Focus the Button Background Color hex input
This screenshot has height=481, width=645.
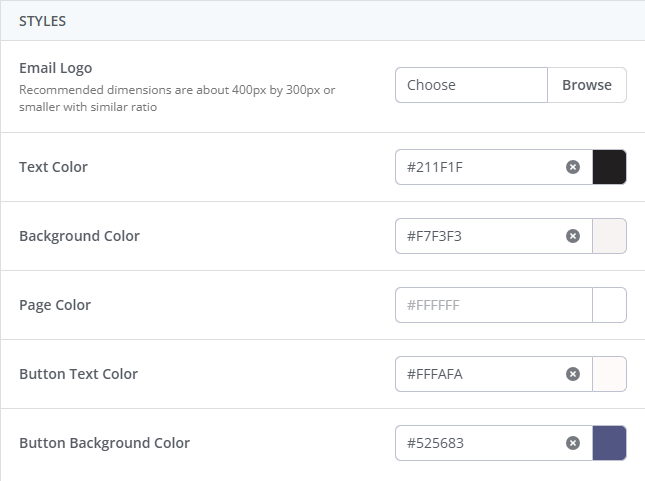(x=480, y=443)
